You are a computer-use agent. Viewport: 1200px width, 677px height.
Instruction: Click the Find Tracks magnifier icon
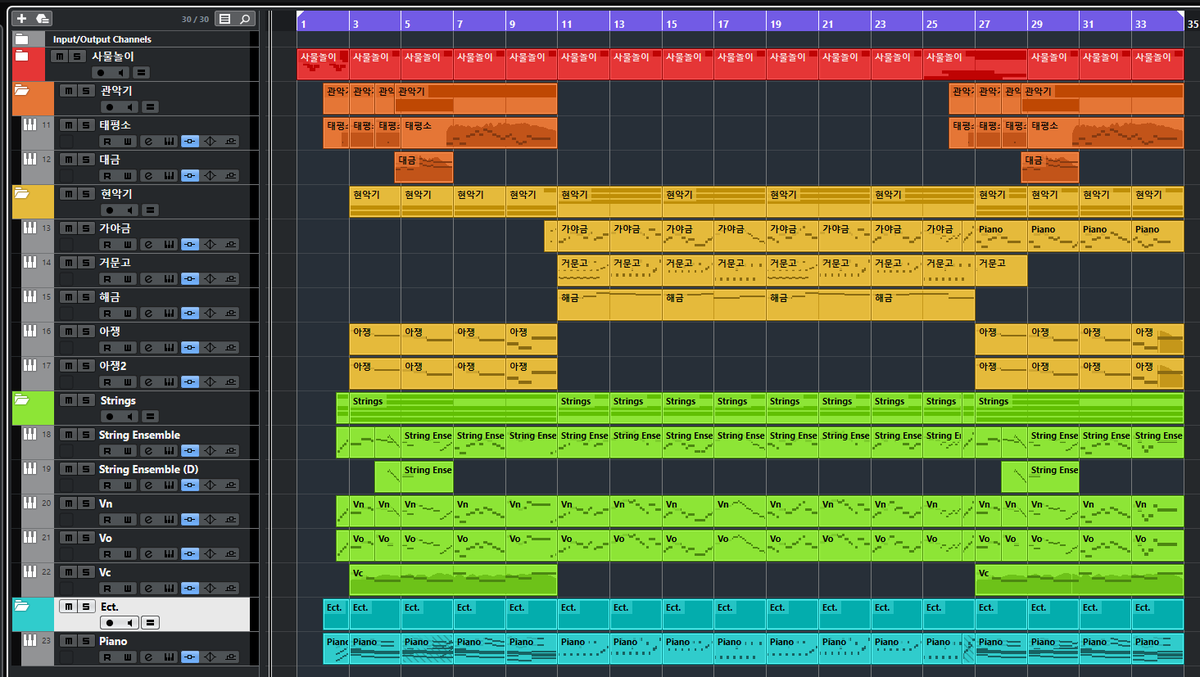coord(246,18)
